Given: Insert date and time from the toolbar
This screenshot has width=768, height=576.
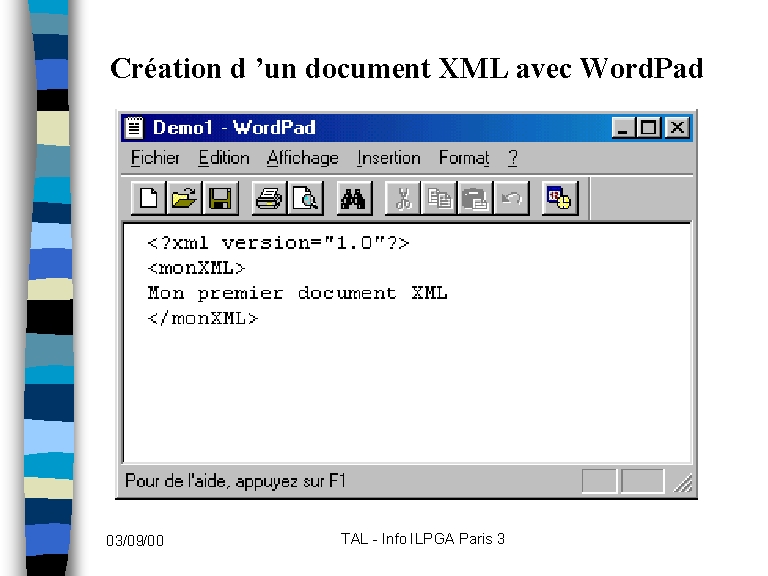Looking at the screenshot, I should 560,198.
